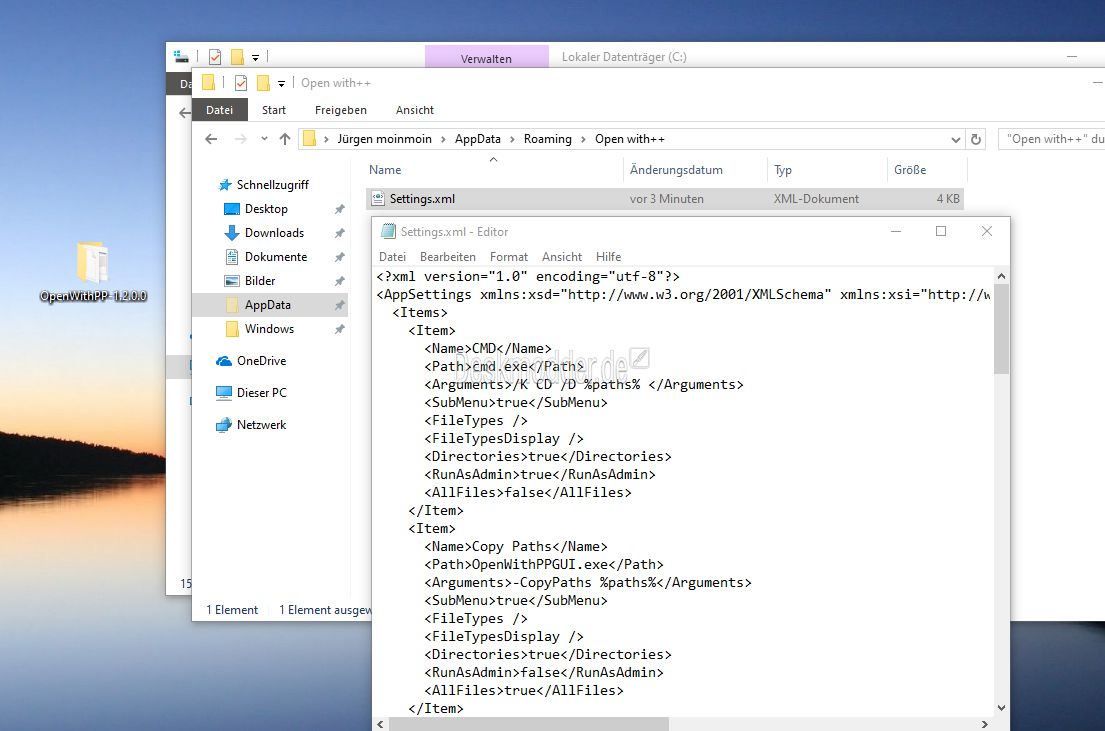
Task: Select the OpenWithPP-1.2.0.0 folder on the desktop
Action: (93, 272)
